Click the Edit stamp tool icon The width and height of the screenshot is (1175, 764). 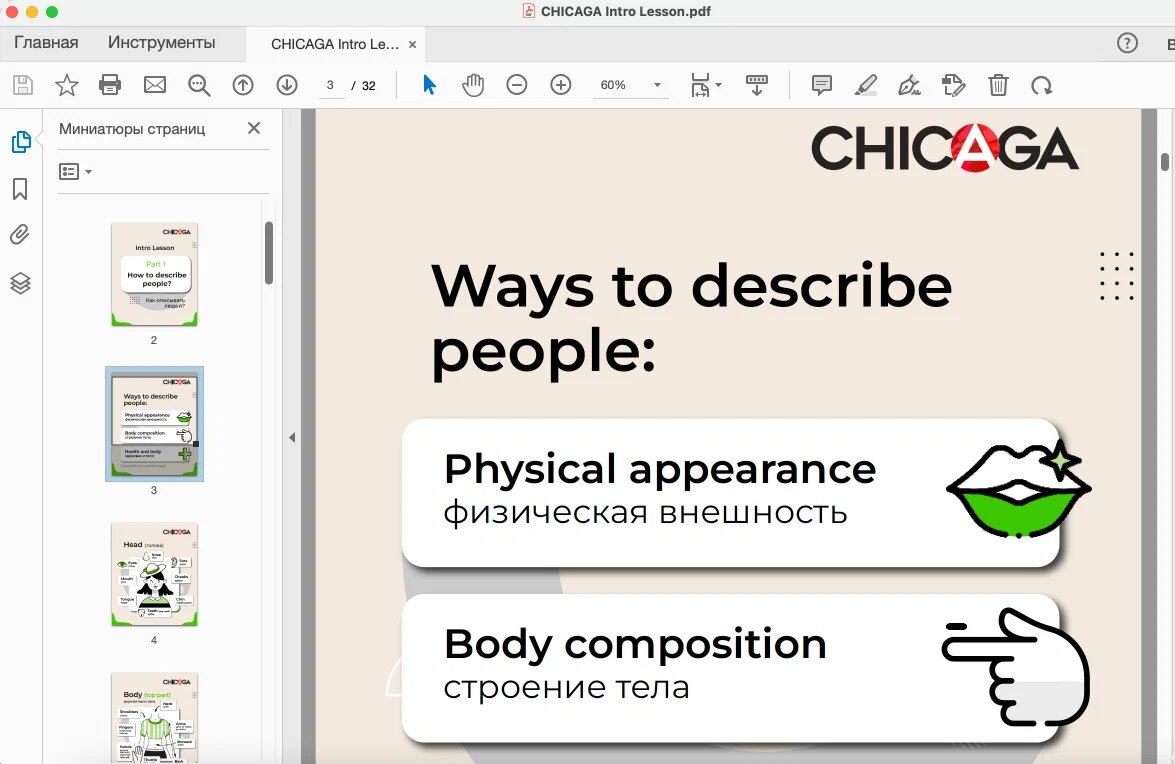(x=954, y=85)
